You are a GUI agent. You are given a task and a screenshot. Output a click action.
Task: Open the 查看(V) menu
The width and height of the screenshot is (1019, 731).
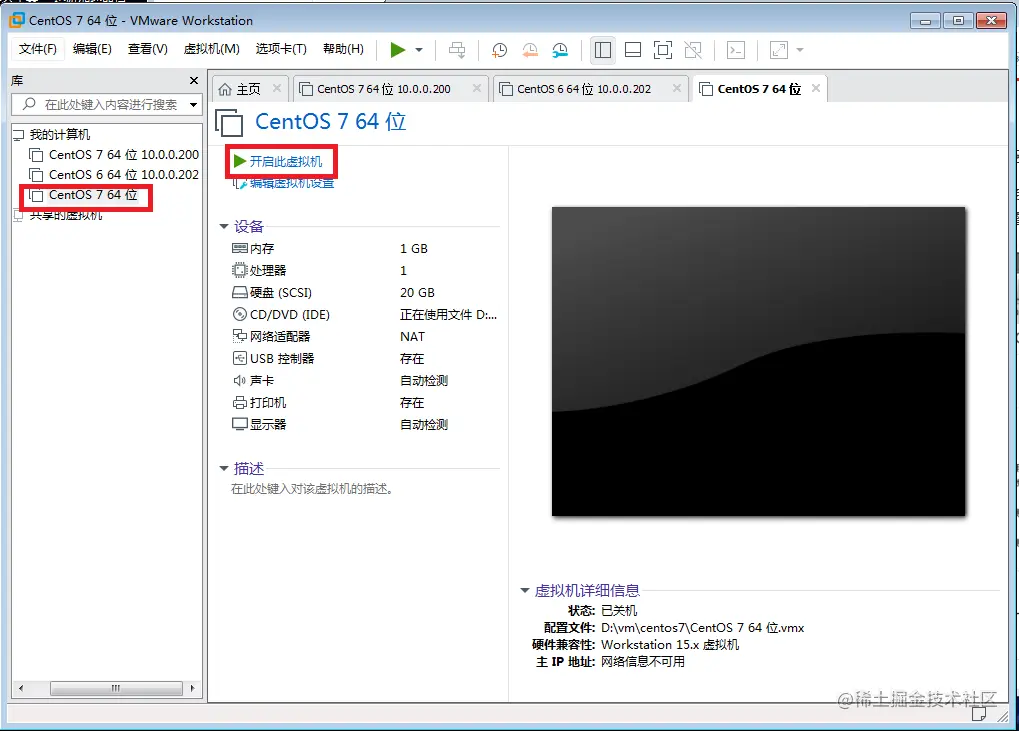[148, 49]
